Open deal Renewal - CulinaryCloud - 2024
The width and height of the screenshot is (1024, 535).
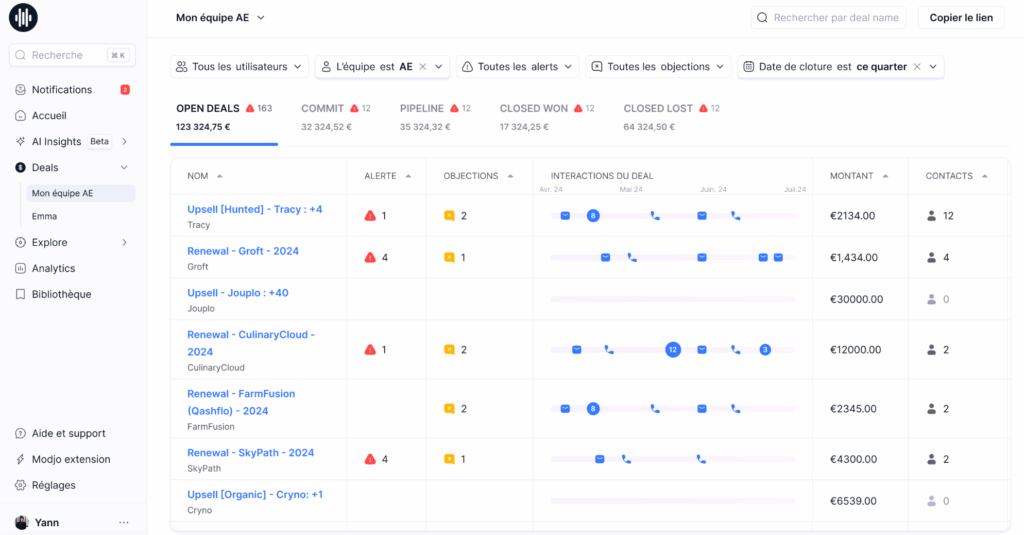(x=251, y=343)
